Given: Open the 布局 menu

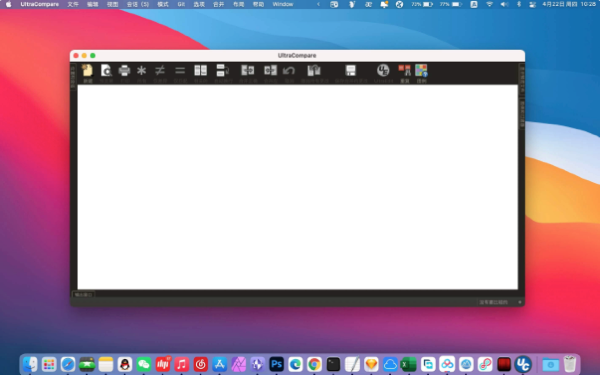Looking at the screenshot, I should tap(238, 4).
